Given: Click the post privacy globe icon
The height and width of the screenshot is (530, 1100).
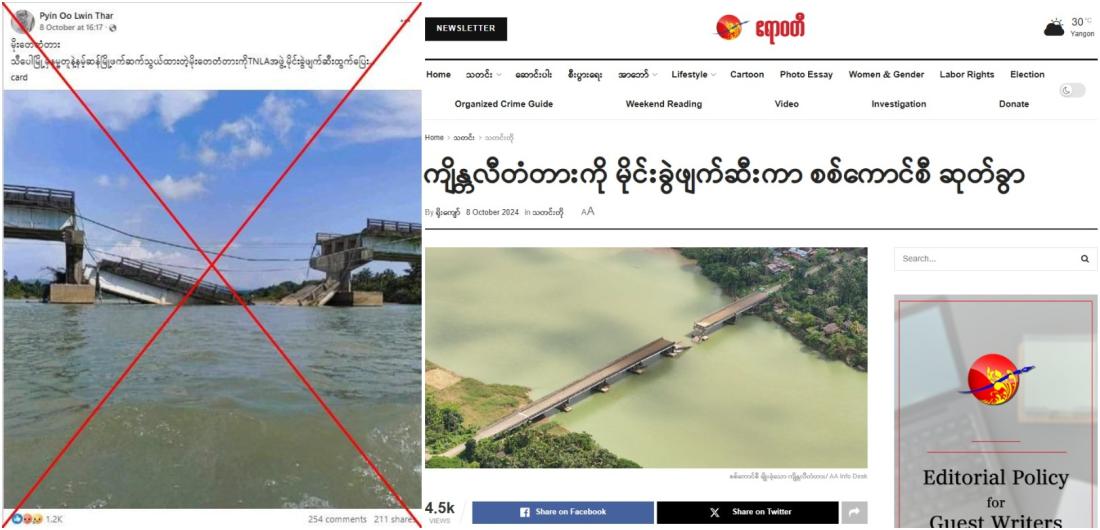Looking at the screenshot, I should pyautogui.click(x=113, y=28).
